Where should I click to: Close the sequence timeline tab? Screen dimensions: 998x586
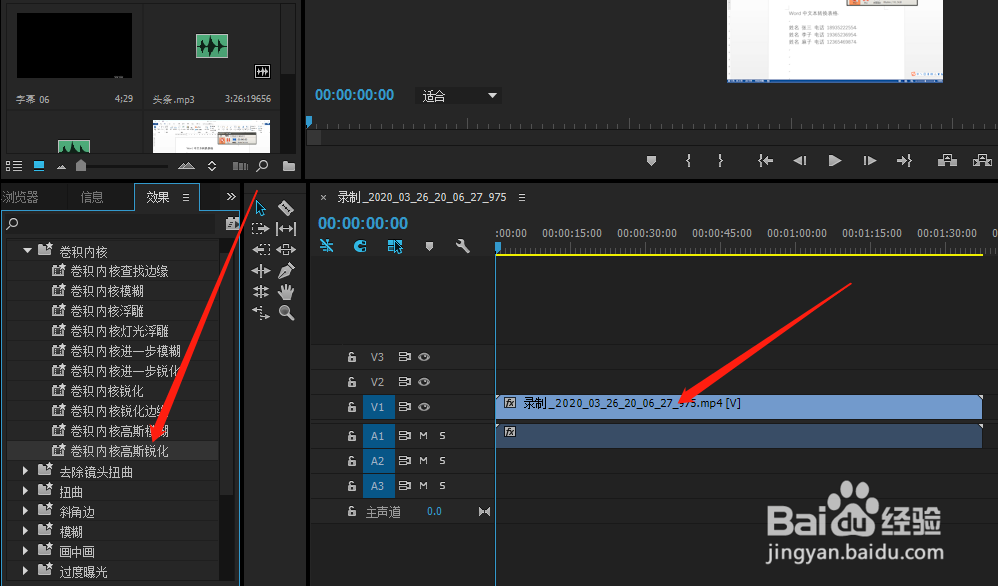pos(323,198)
